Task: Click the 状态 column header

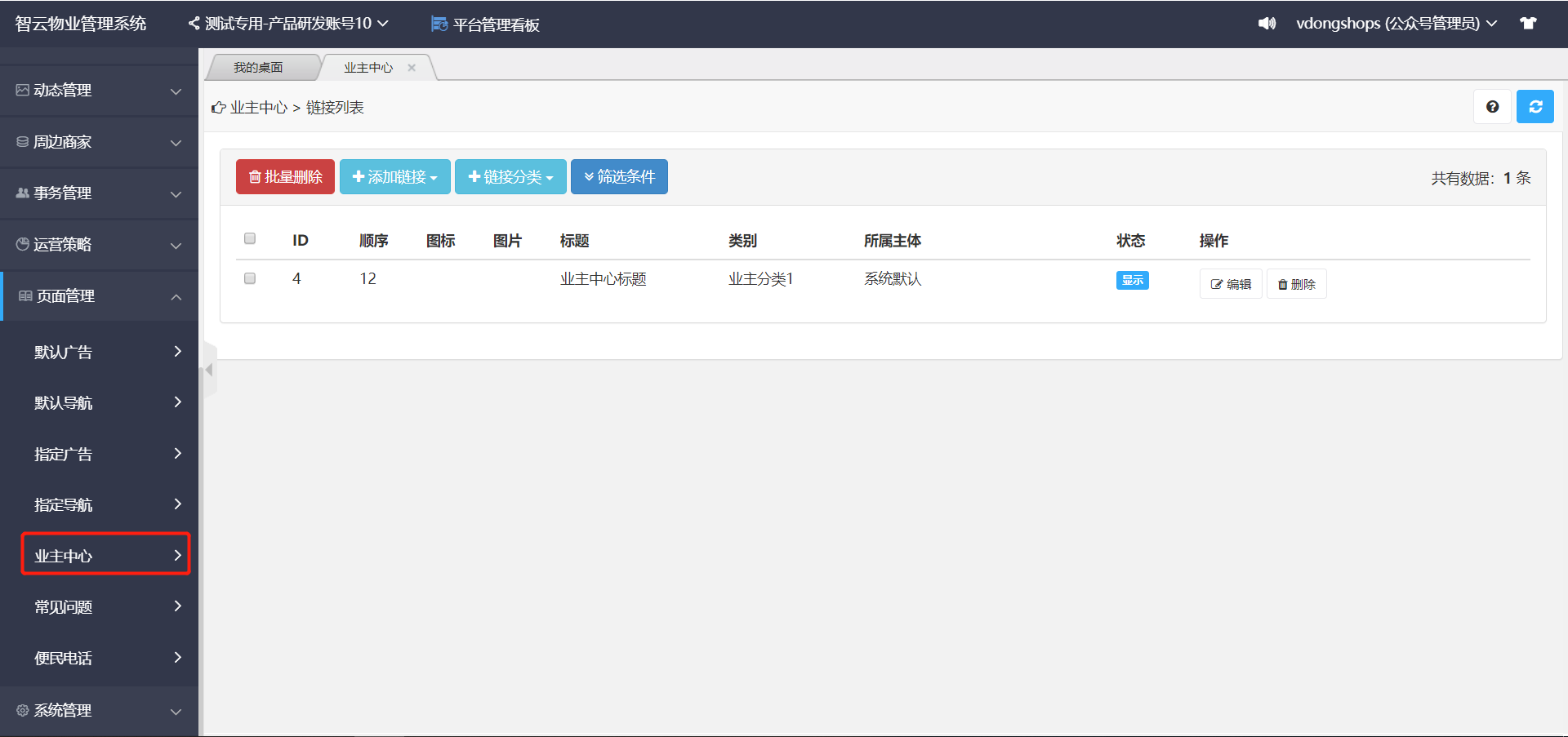Action: pyautogui.click(x=1130, y=241)
